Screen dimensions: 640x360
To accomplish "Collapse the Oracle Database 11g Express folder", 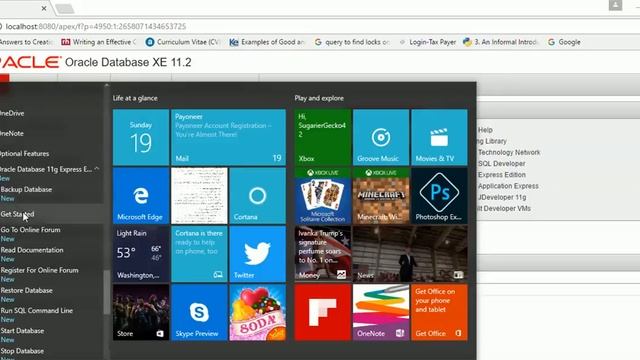I will pyautogui.click(x=97, y=169).
